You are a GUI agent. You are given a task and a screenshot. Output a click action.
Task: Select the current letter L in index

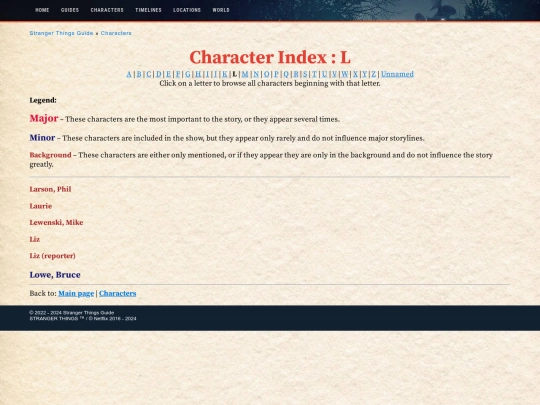click(235, 74)
